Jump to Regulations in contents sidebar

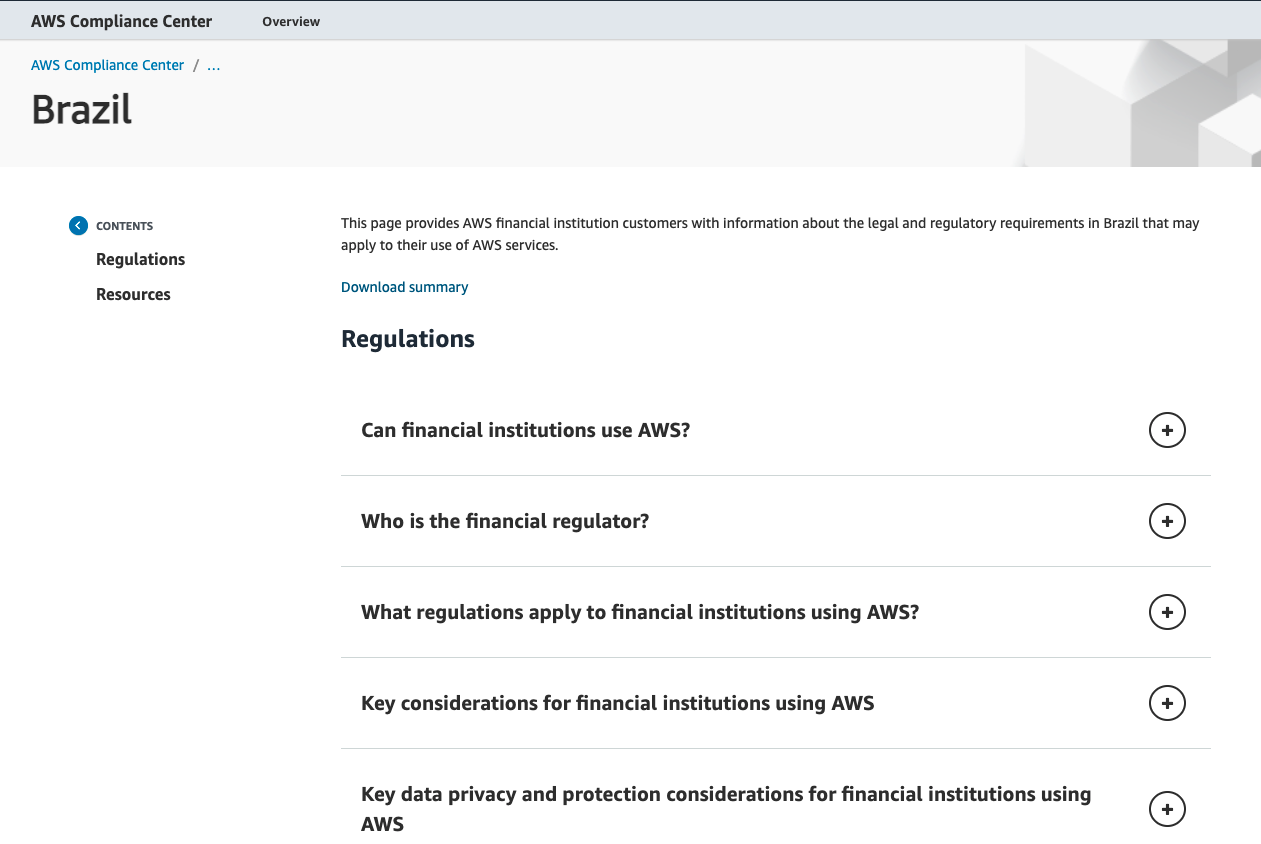click(141, 259)
